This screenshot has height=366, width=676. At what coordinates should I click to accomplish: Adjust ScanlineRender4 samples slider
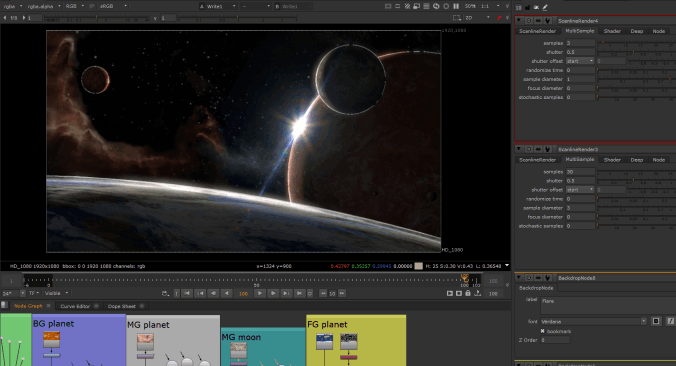coord(636,43)
